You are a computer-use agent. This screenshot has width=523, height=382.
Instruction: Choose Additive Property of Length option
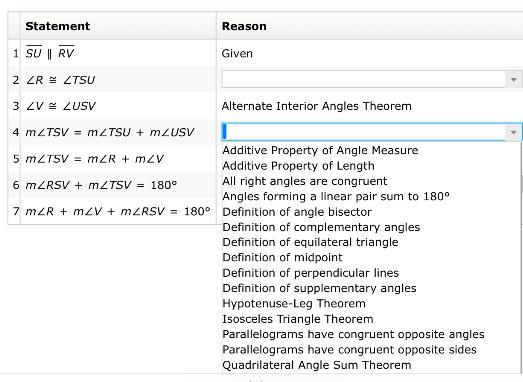pyautogui.click(x=299, y=166)
